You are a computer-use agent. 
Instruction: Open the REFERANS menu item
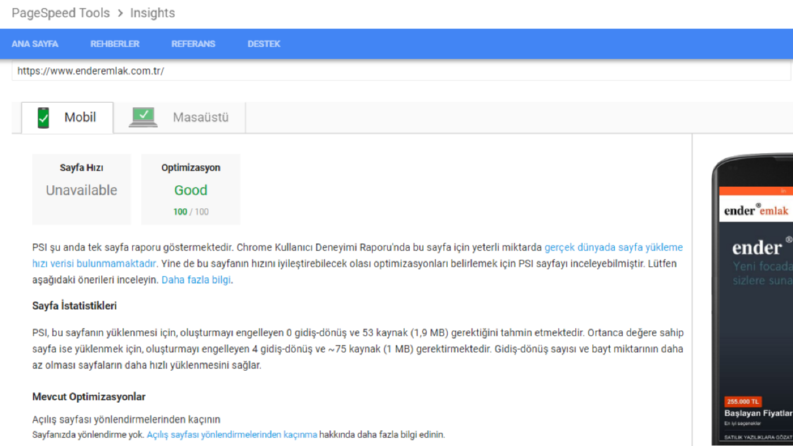193,44
